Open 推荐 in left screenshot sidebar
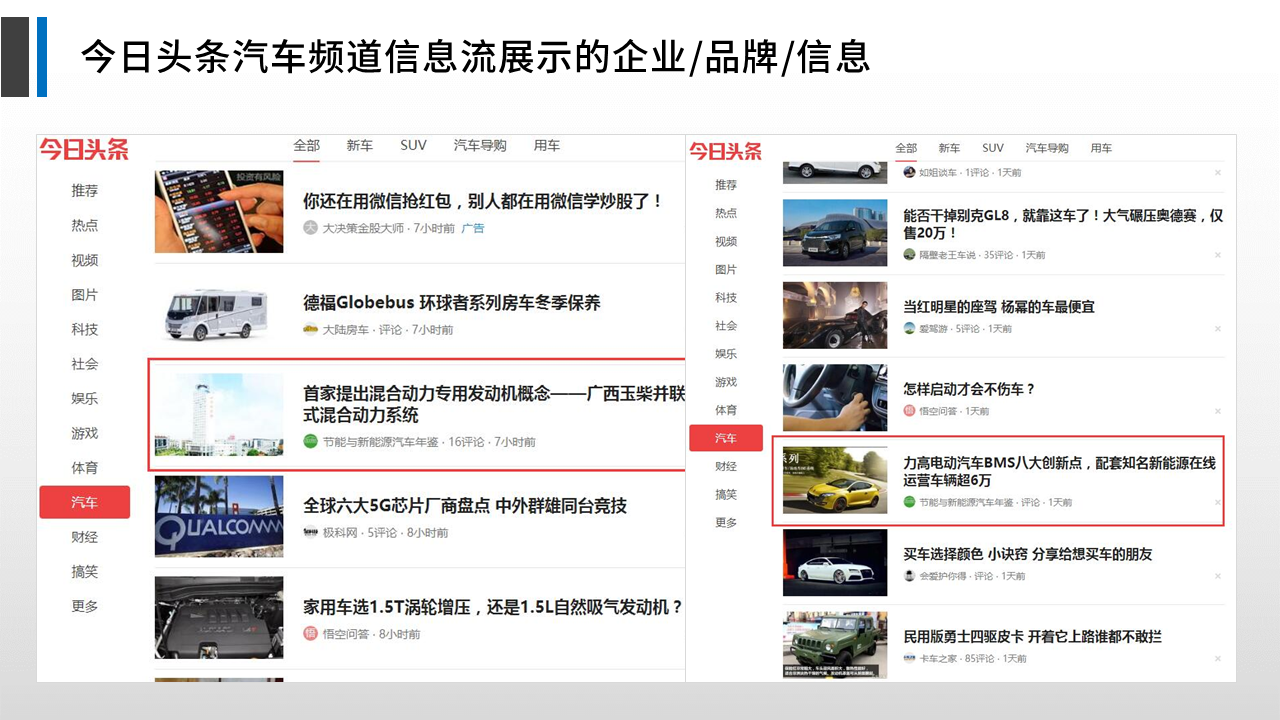Screen dimensions: 1280x720 click(x=85, y=190)
